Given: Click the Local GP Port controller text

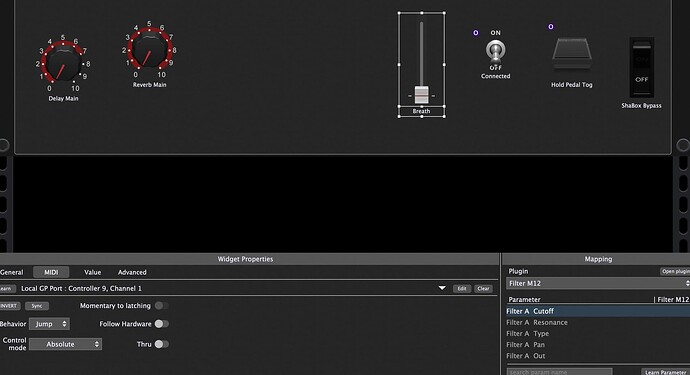Looking at the screenshot, I should [x=81, y=288].
